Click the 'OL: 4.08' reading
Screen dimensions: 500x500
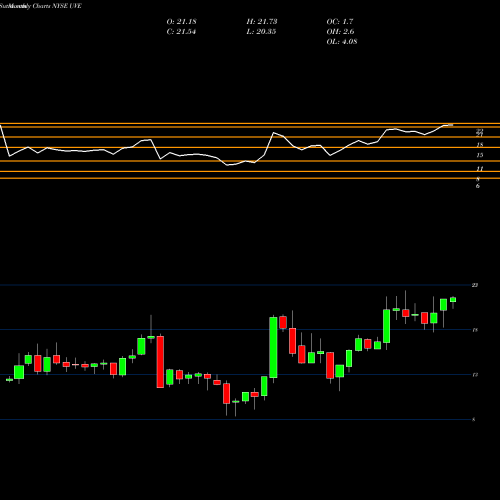pyautogui.click(x=342, y=42)
